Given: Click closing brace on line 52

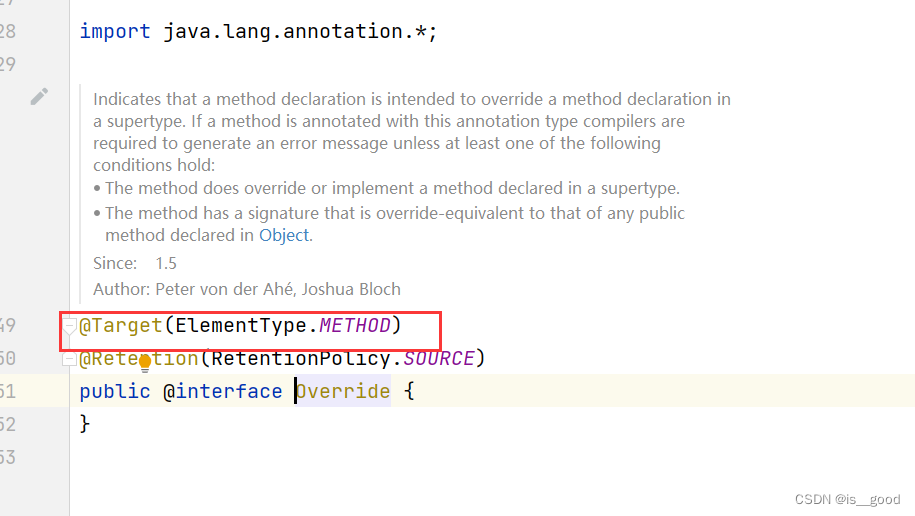Looking at the screenshot, I should [x=85, y=424].
